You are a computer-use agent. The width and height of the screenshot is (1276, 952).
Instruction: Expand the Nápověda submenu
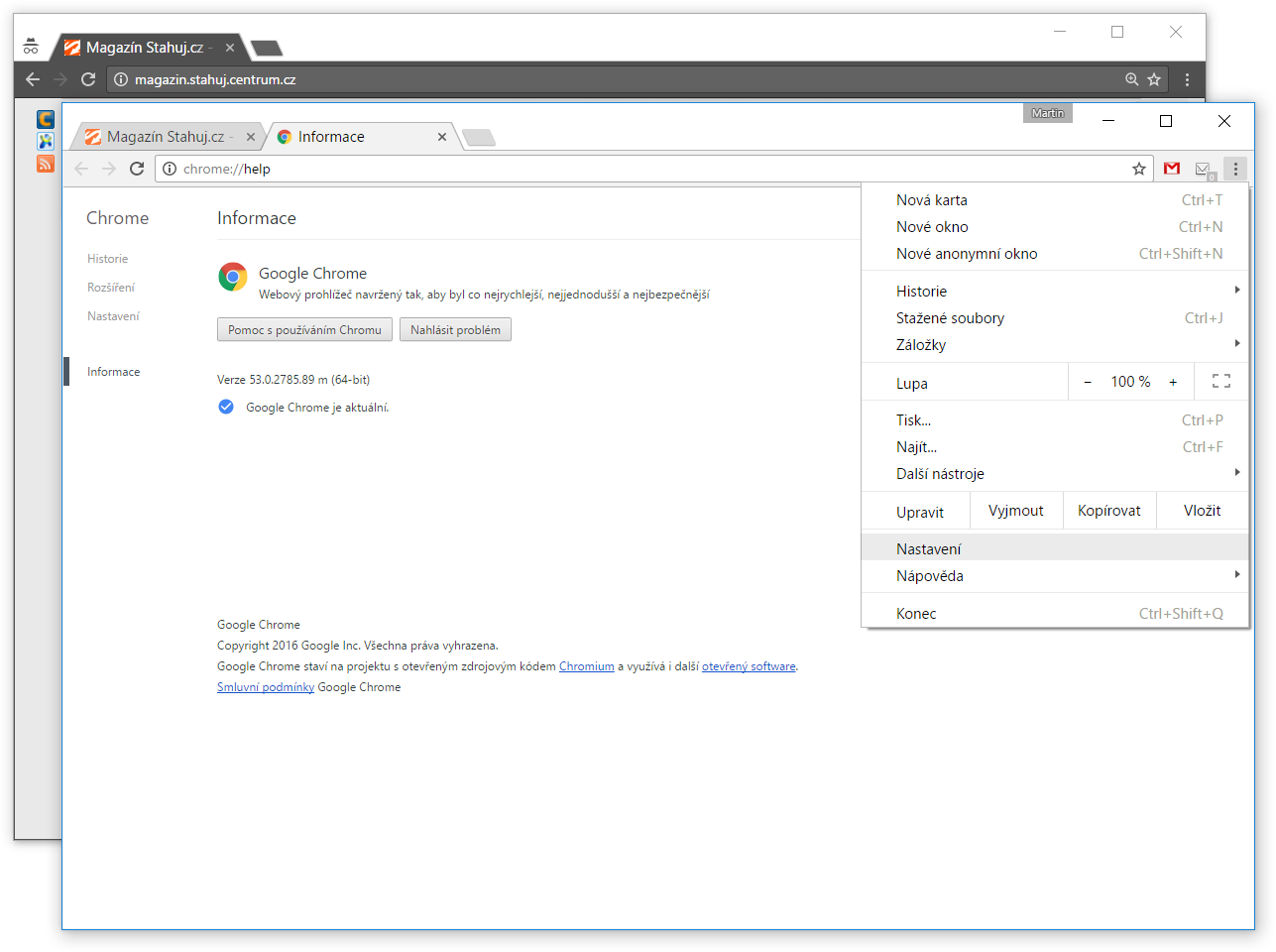pyautogui.click(x=1055, y=575)
